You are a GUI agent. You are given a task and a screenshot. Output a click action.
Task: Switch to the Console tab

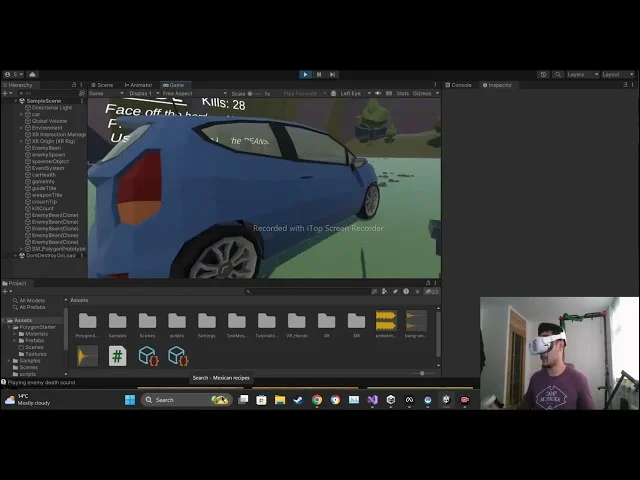[461, 85]
